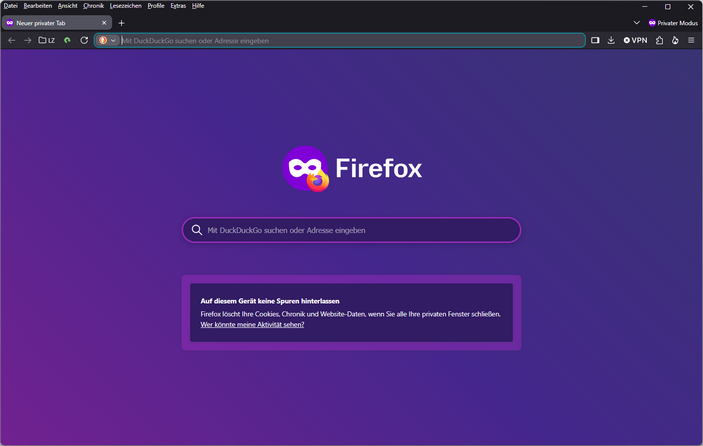Open 'Wer könnte meine Aktivität sehen?' link
Viewport: 703px width, 446px height.
click(x=252, y=325)
